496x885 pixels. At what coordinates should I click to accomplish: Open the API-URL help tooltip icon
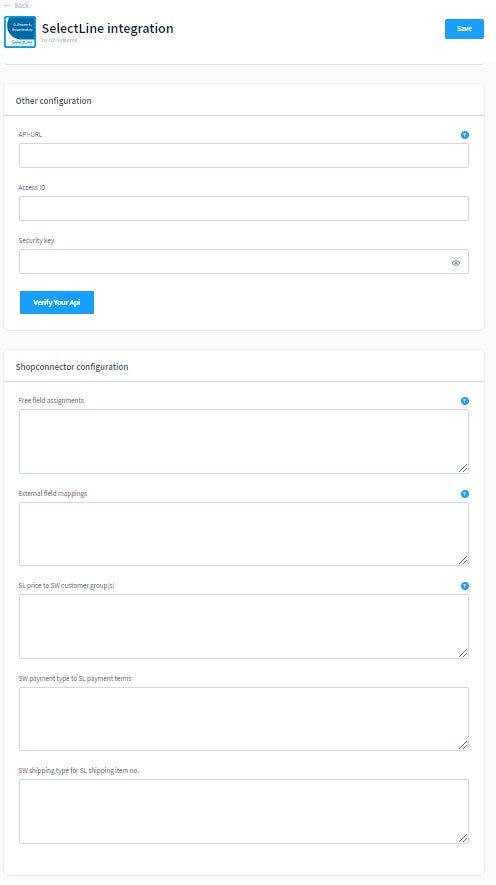(x=464, y=135)
